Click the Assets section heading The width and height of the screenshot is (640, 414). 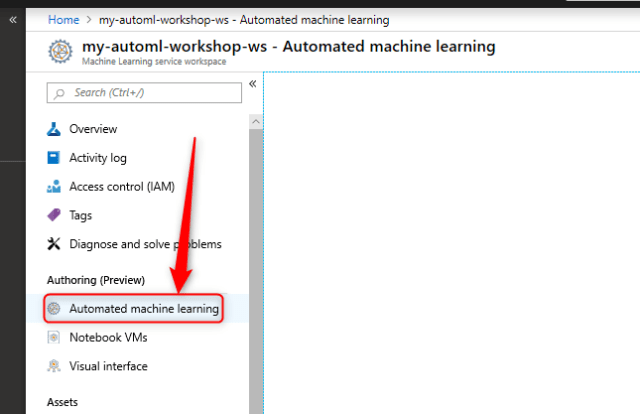(x=62, y=402)
